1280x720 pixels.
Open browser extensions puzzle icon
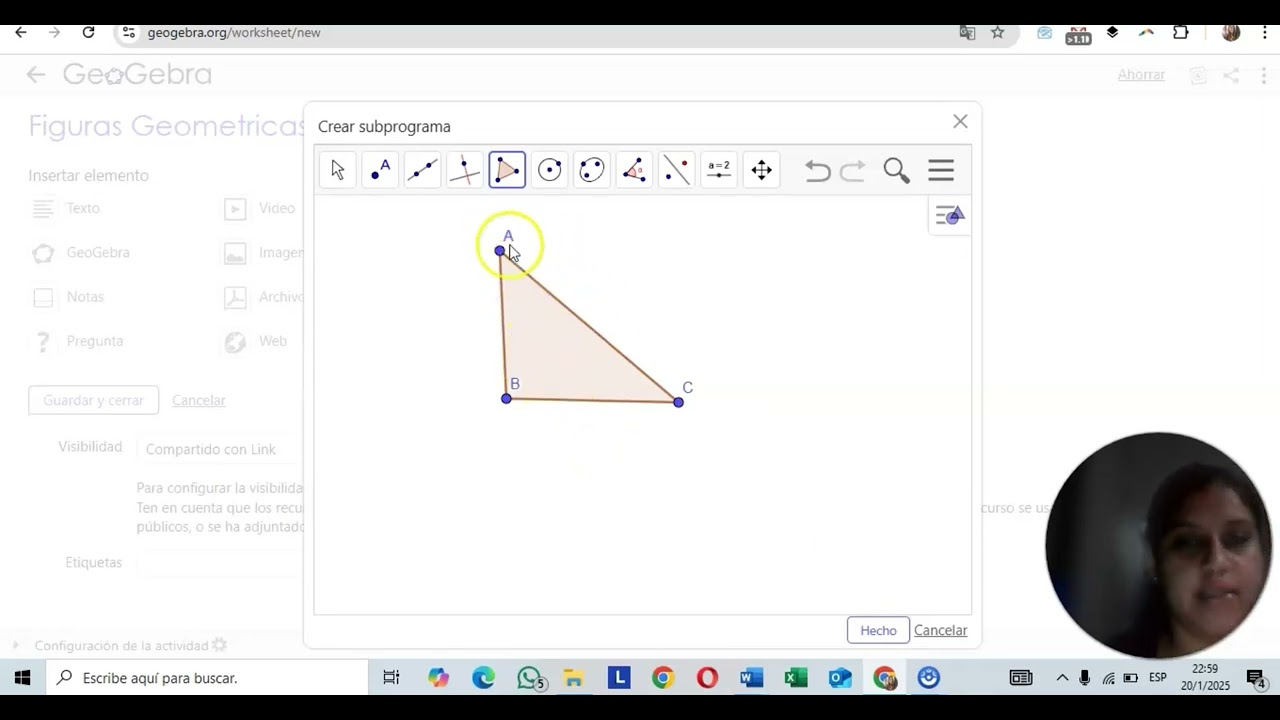1180,33
